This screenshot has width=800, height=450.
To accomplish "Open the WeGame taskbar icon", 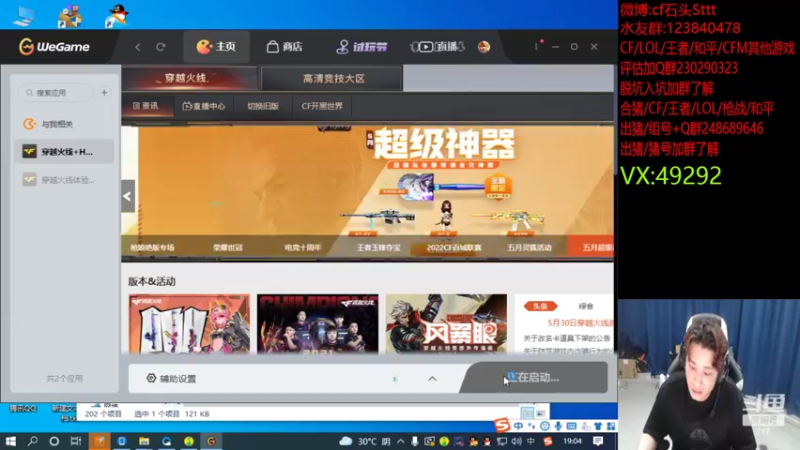I will tap(211, 441).
